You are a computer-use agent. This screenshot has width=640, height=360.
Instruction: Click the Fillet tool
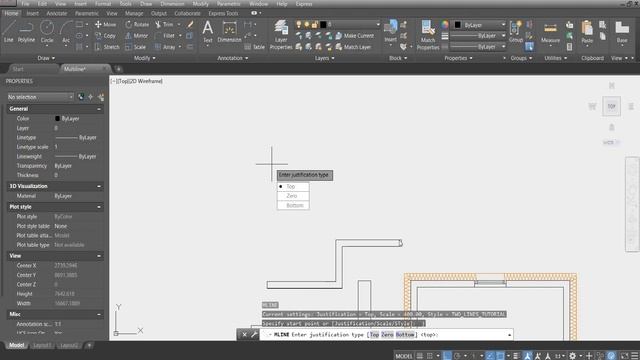point(165,36)
